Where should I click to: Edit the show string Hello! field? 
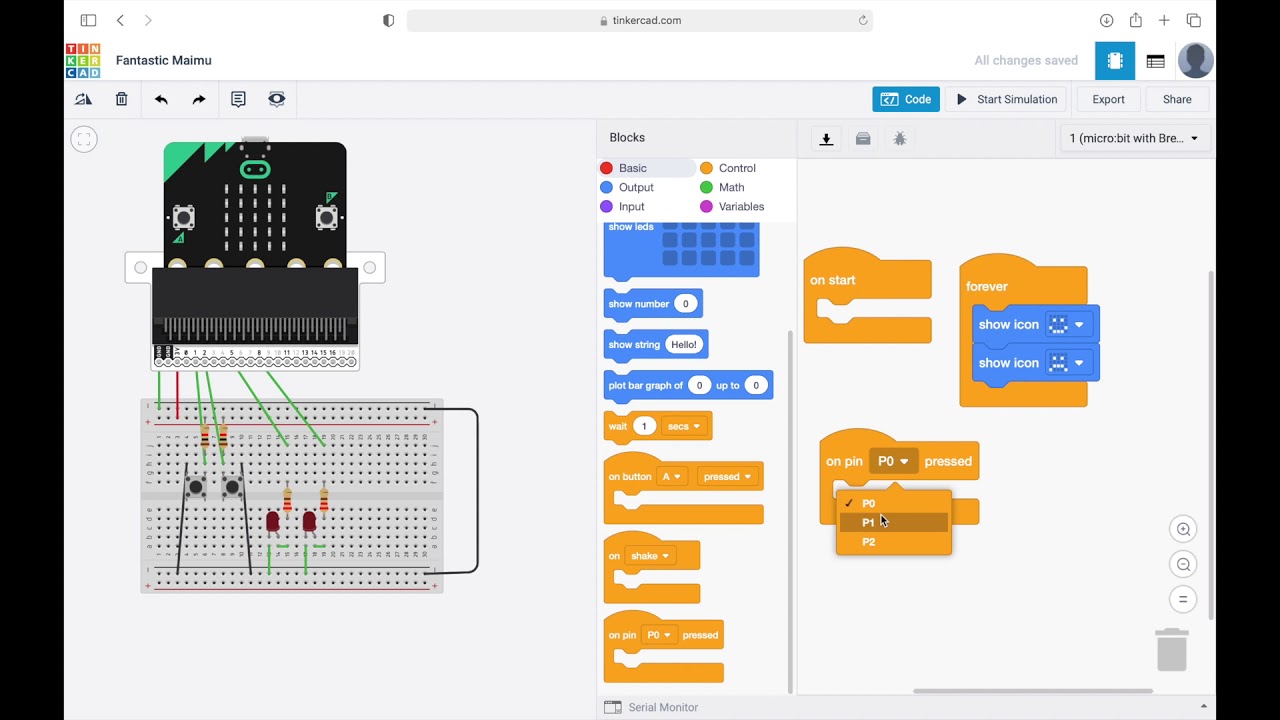coord(684,344)
